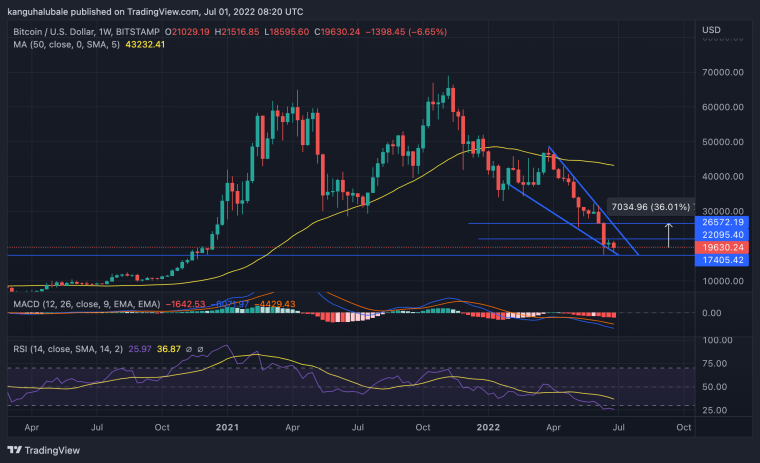Select the 17405.42 blue price tag
The height and width of the screenshot is (463, 760).
tap(722, 260)
